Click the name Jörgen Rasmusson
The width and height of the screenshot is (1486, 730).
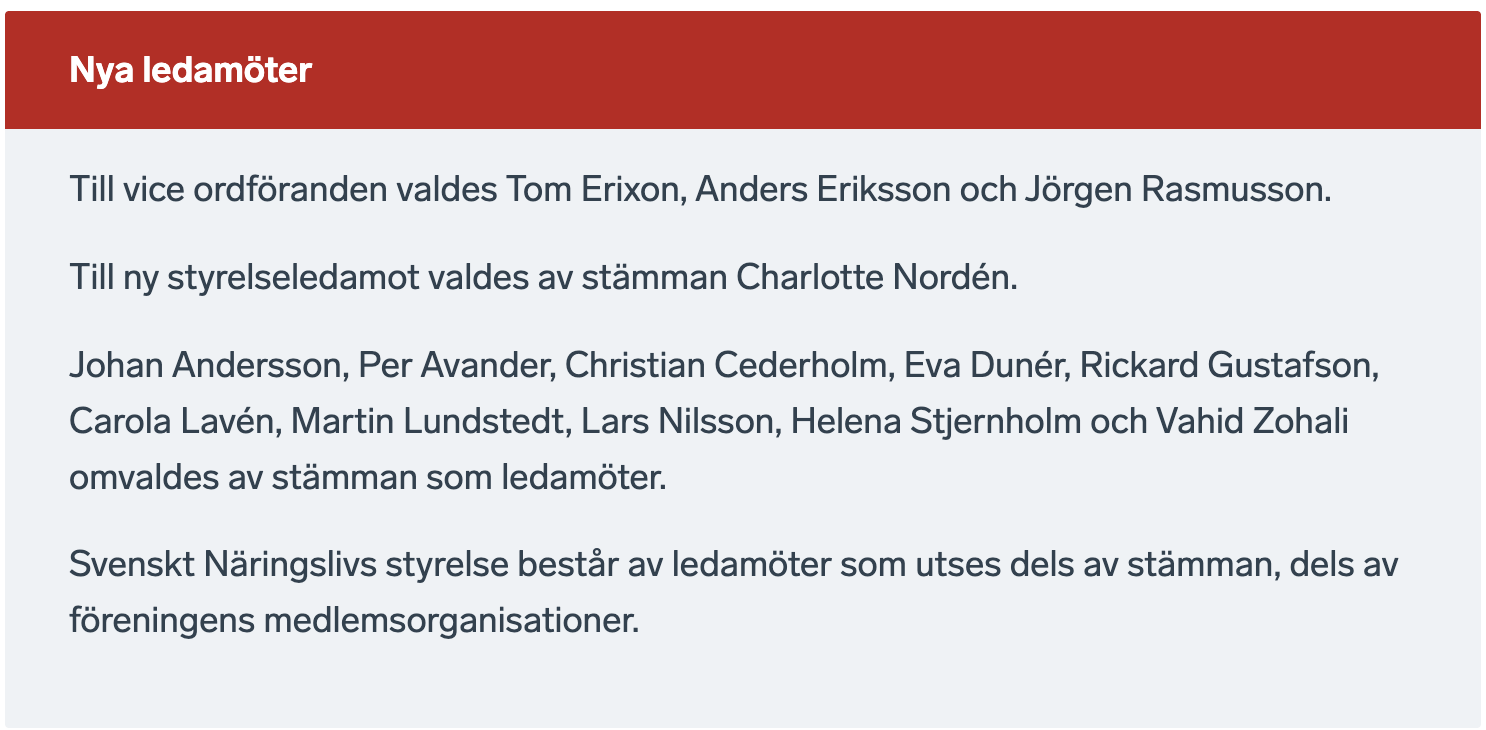[x=1177, y=189]
